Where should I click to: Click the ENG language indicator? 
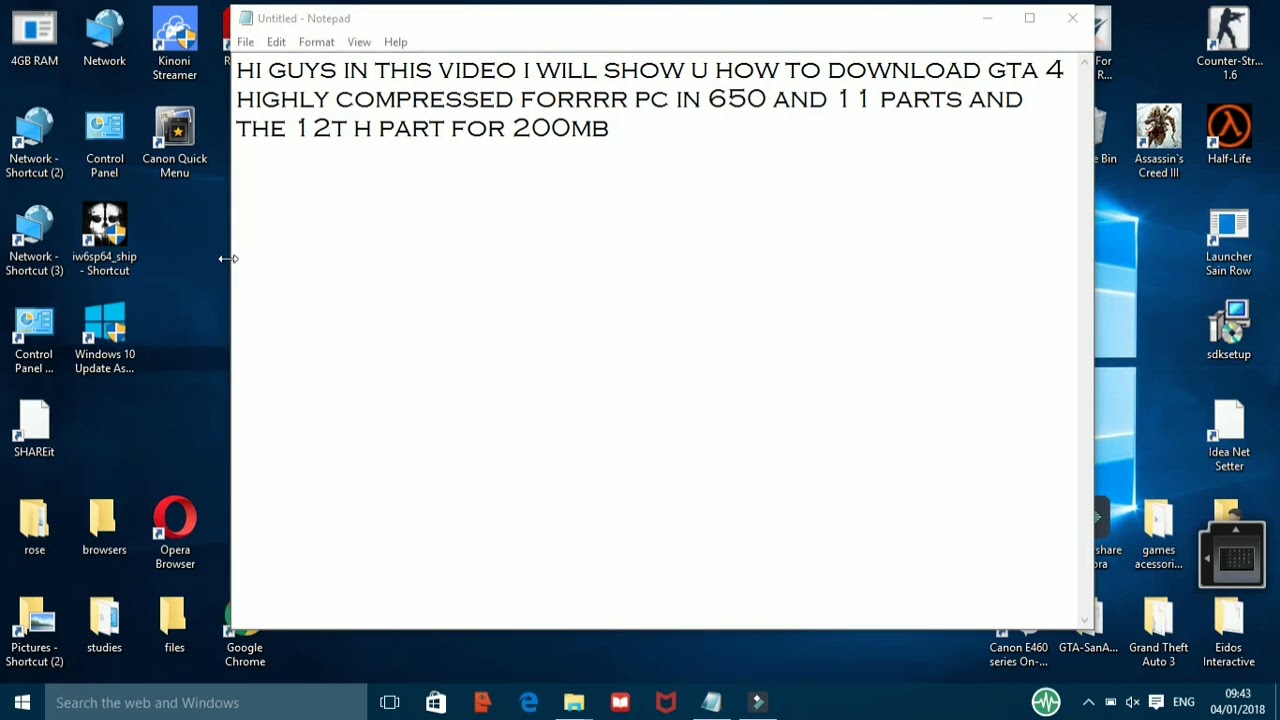[x=1183, y=702]
